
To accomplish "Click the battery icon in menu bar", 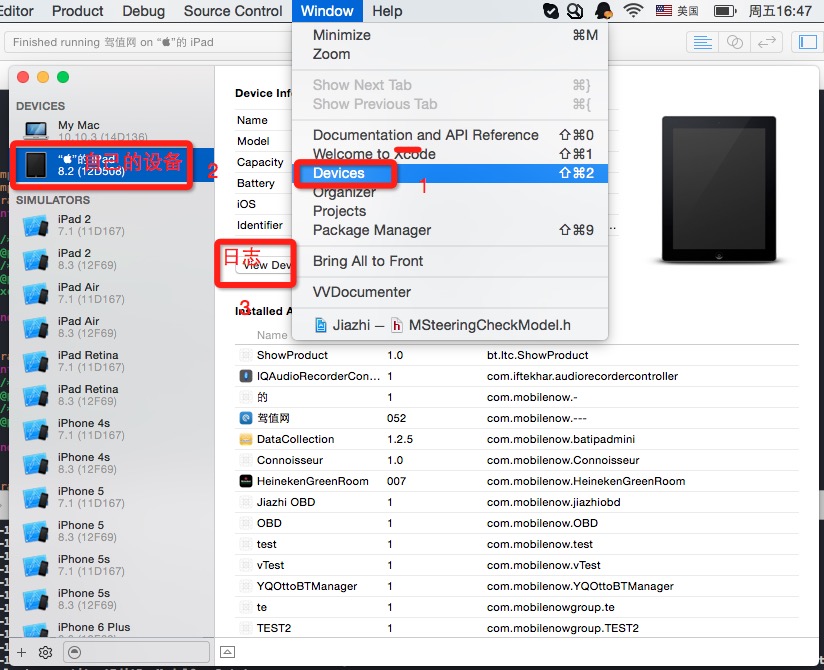I will [x=725, y=11].
